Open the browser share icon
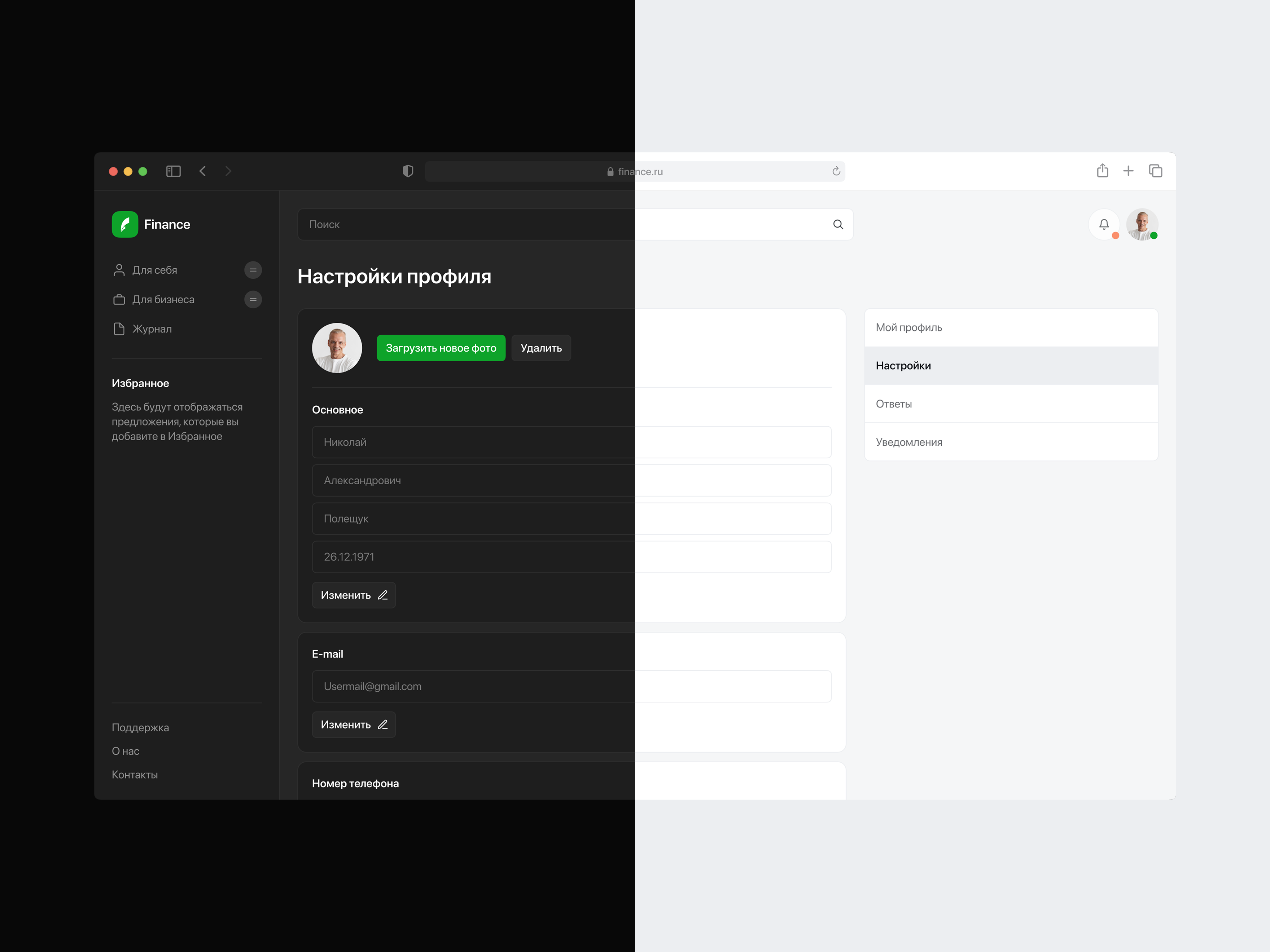This screenshot has height=952, width=1270. 1102,171
